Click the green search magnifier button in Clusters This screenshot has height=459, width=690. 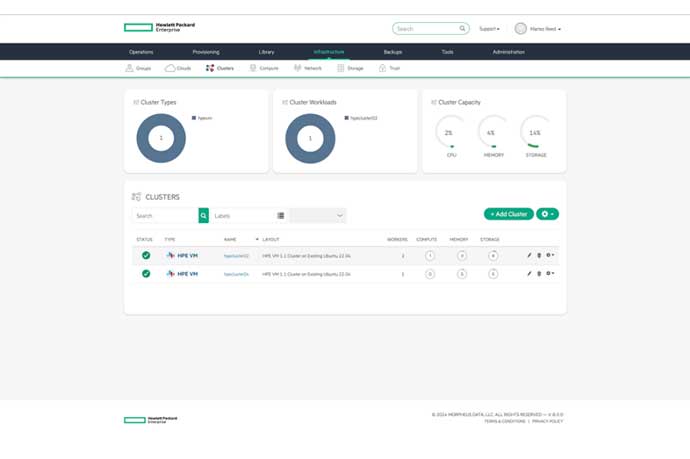pos(203,215)
